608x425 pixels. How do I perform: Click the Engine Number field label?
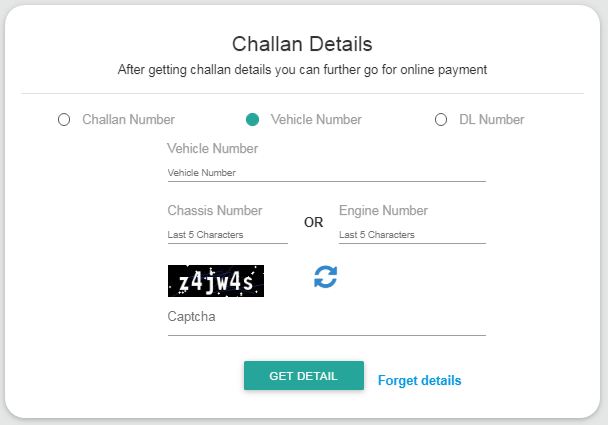(x=383, y=210)
